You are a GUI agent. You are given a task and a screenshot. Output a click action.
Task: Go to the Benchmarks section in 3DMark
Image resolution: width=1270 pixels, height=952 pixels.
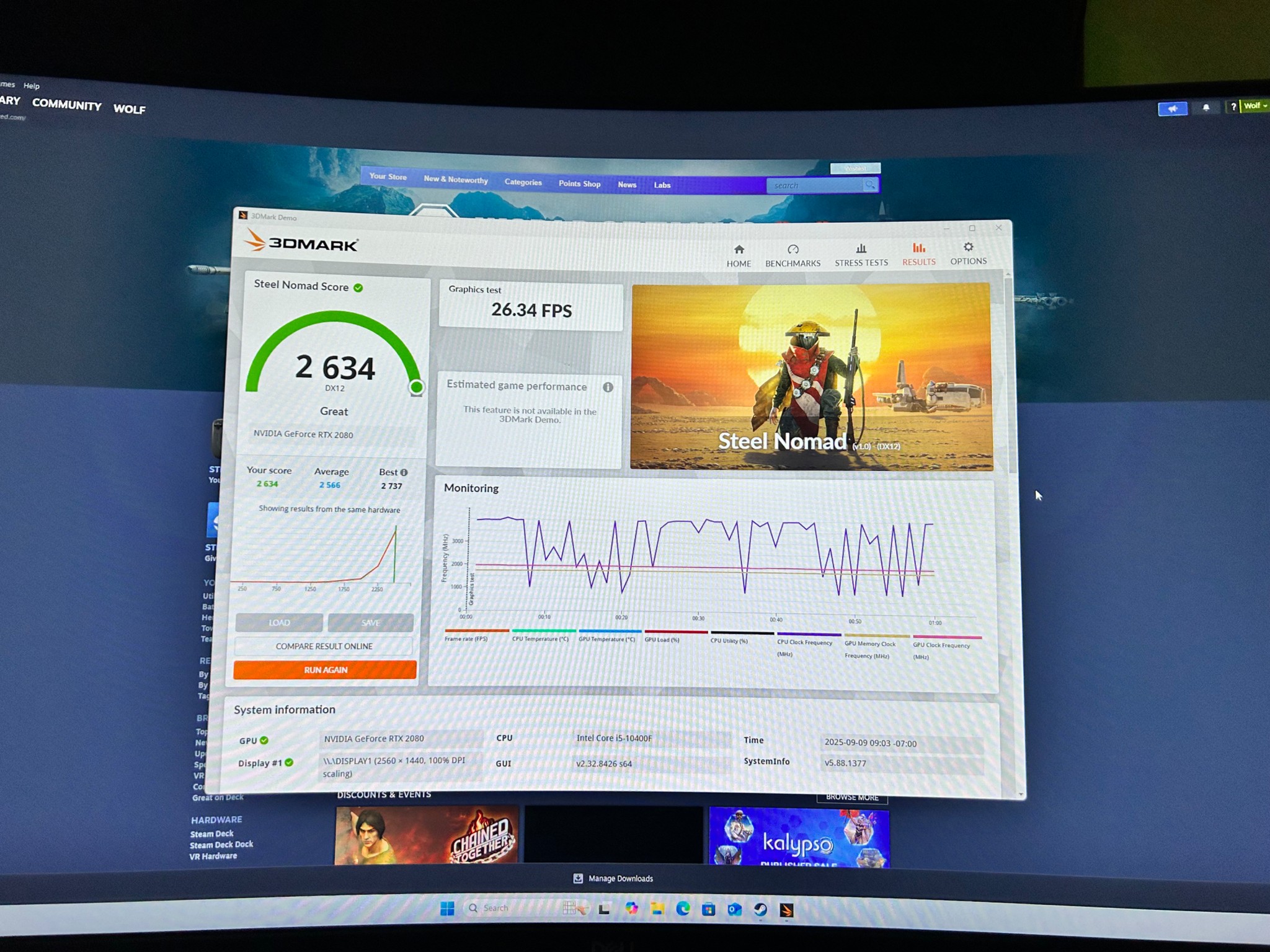793,256
